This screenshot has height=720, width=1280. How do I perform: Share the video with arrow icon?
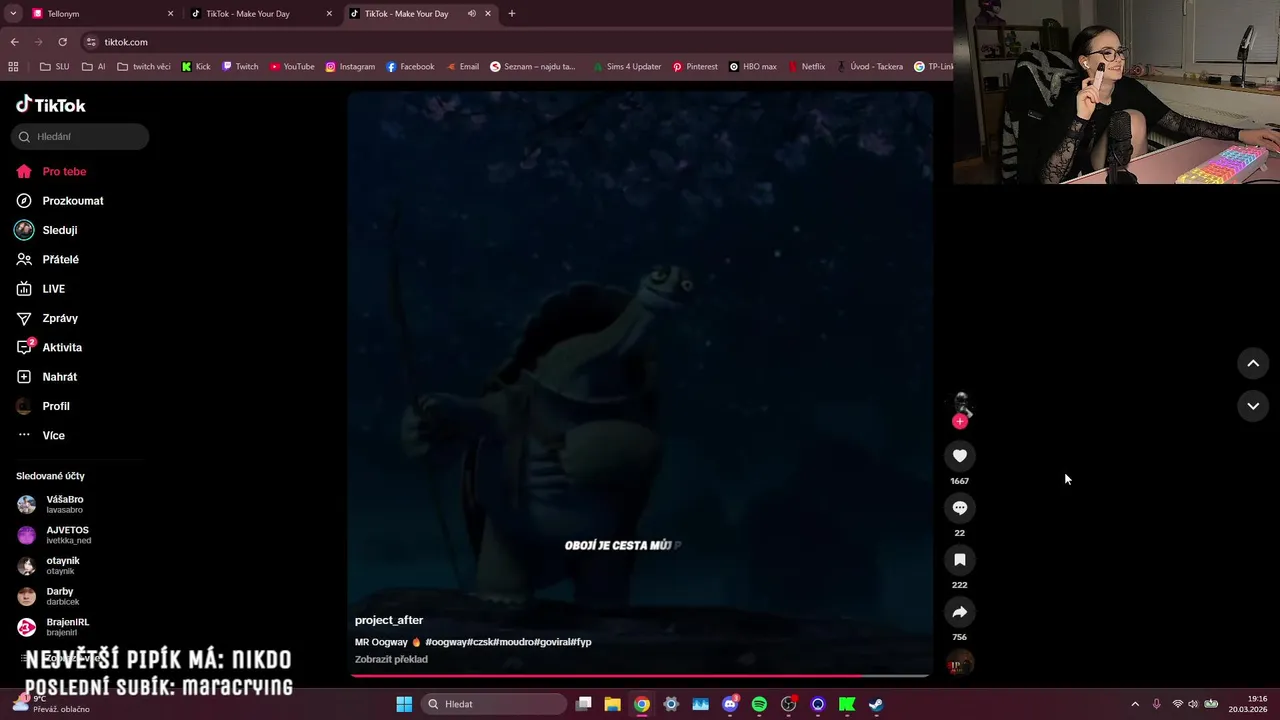[x=960, y=612]
